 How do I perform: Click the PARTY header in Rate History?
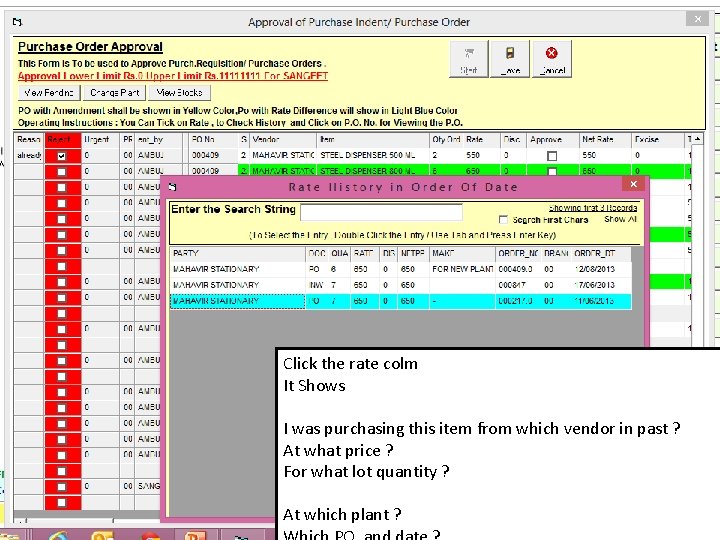[x=238, y=253]
